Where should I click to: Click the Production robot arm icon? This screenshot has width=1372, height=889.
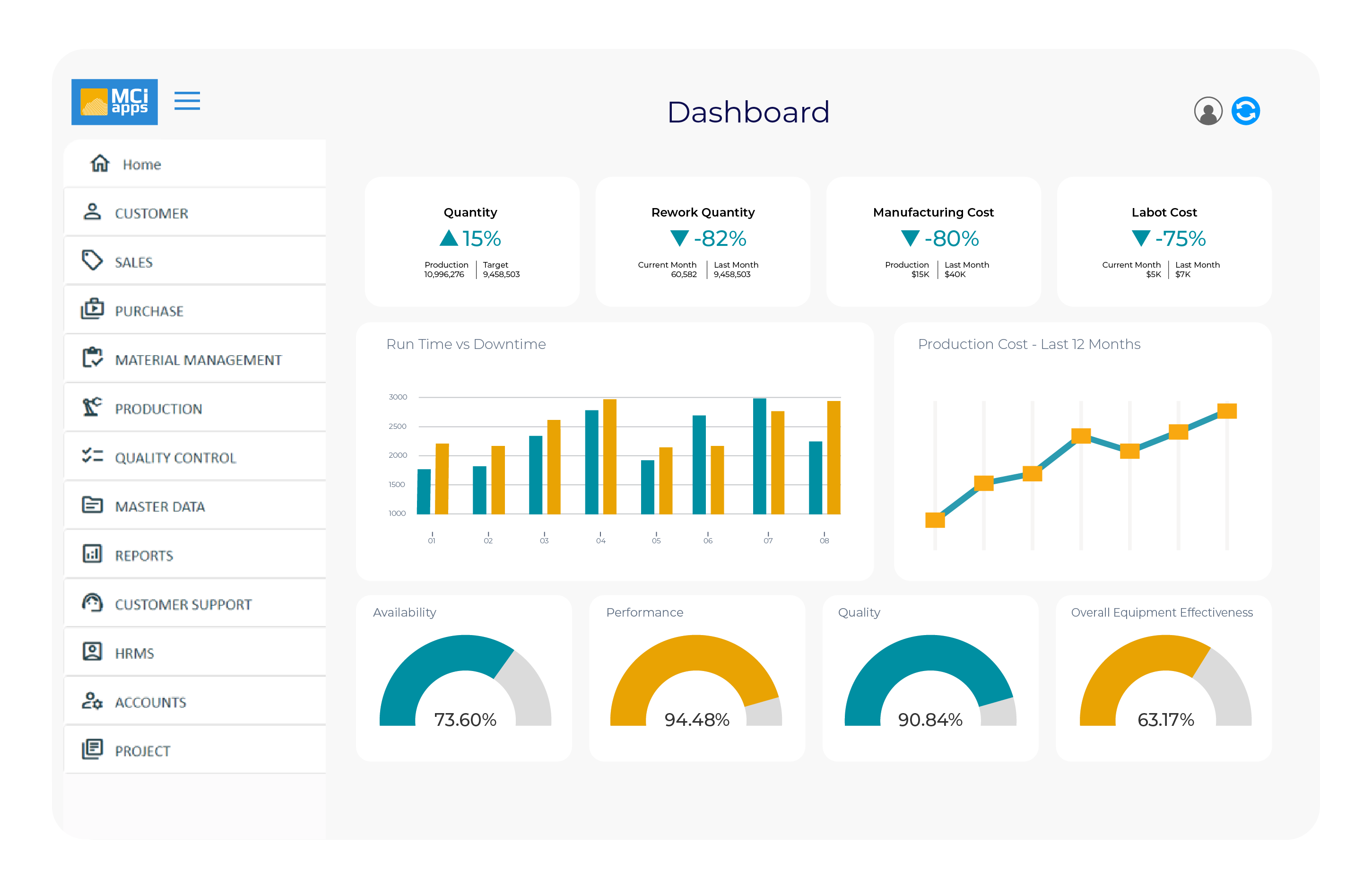pos(92,407)
